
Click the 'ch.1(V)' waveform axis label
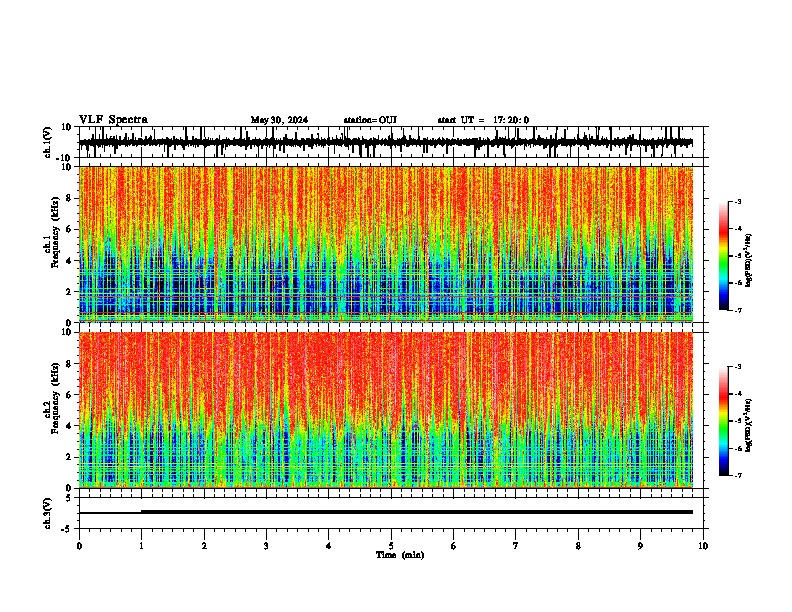click(x=48, y=142)
